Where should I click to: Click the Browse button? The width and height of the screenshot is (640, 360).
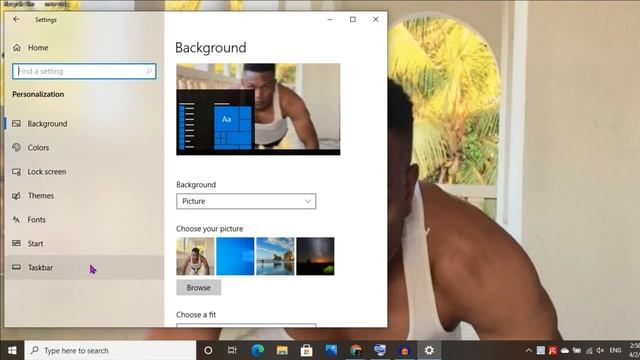point(199,288)
